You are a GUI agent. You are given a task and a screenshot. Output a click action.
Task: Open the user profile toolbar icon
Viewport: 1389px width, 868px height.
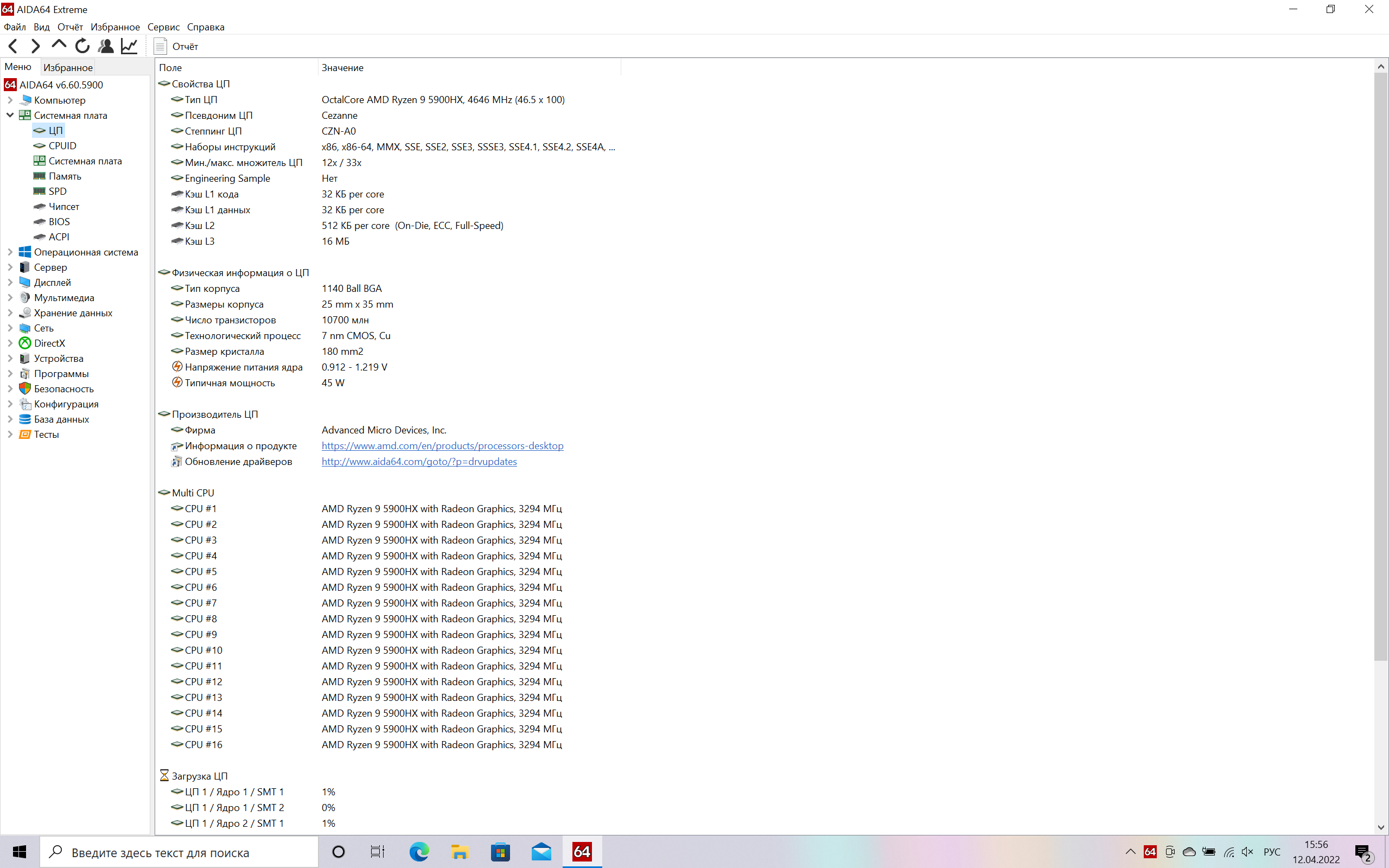tap(106, 46)
